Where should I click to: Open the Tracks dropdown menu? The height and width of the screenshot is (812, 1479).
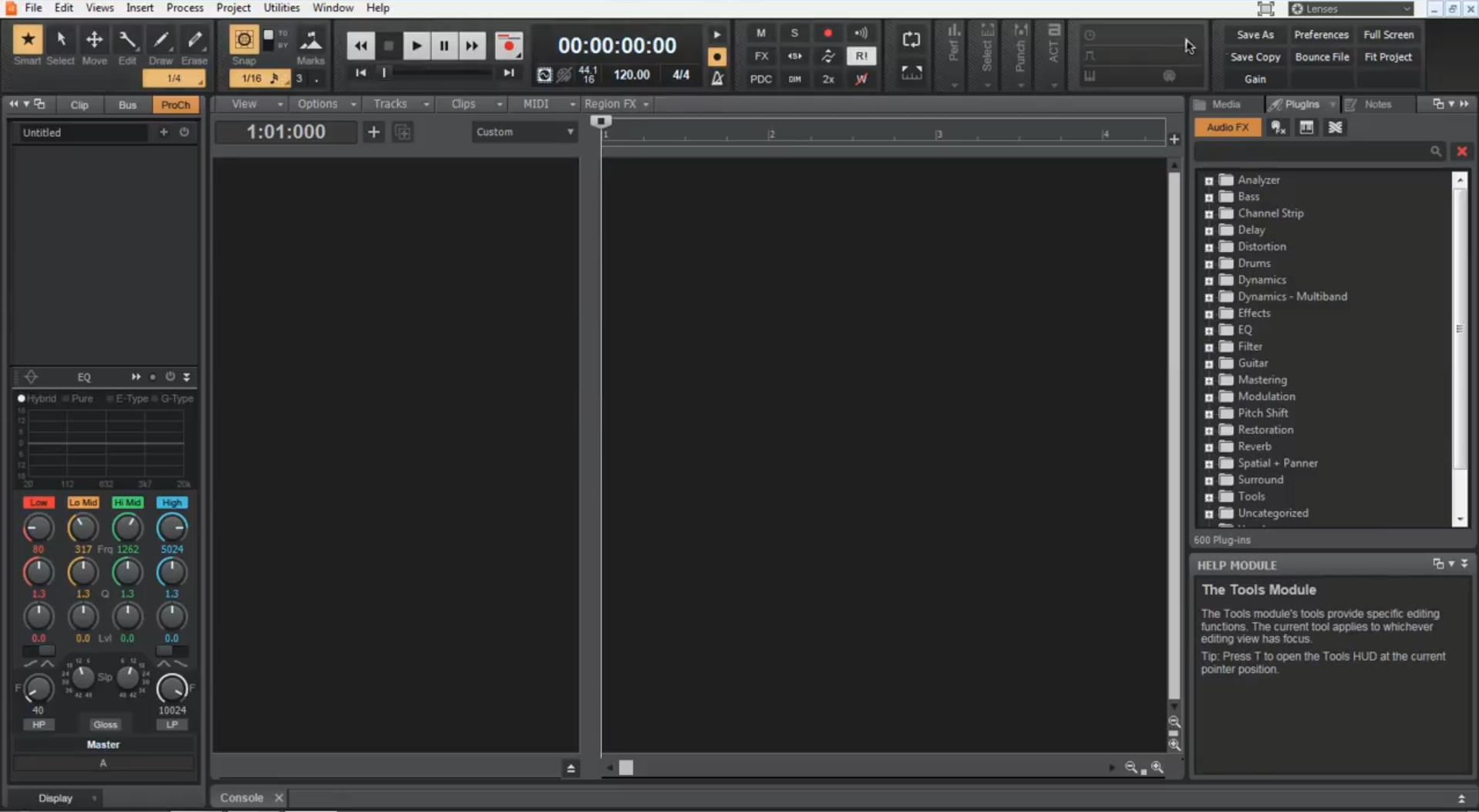[400, 104]
